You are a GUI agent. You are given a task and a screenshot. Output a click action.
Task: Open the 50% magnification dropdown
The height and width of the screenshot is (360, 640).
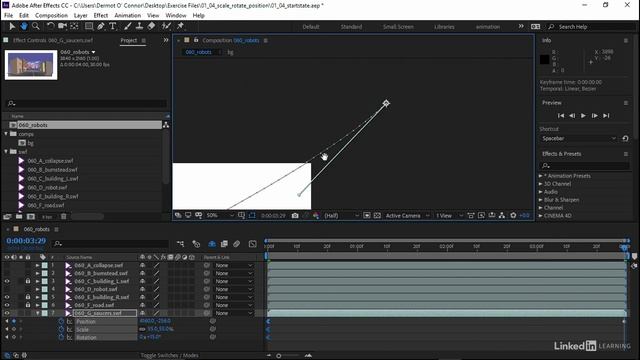coord(220,216)
